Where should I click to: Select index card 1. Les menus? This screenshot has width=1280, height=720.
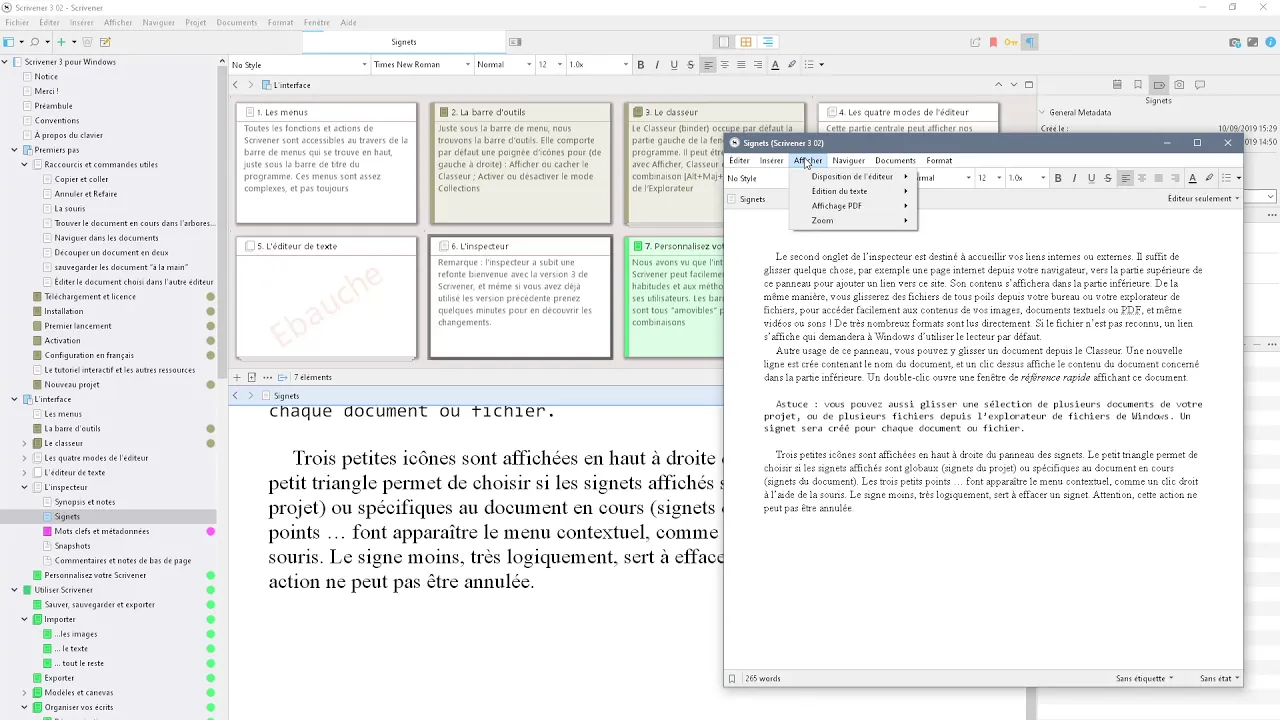coord(326,163)
